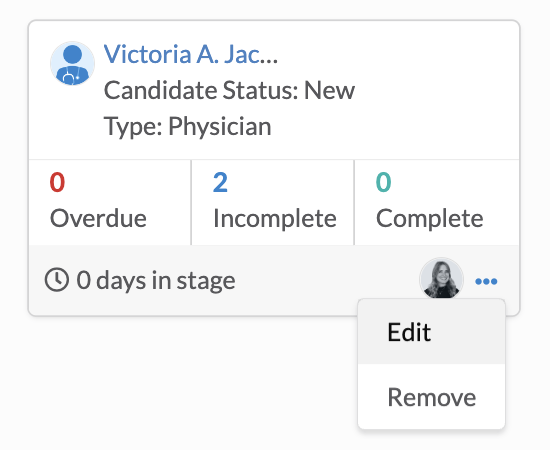Select the Overdue label text
This screenshot has width=550, height=450.
coord(98,218)
